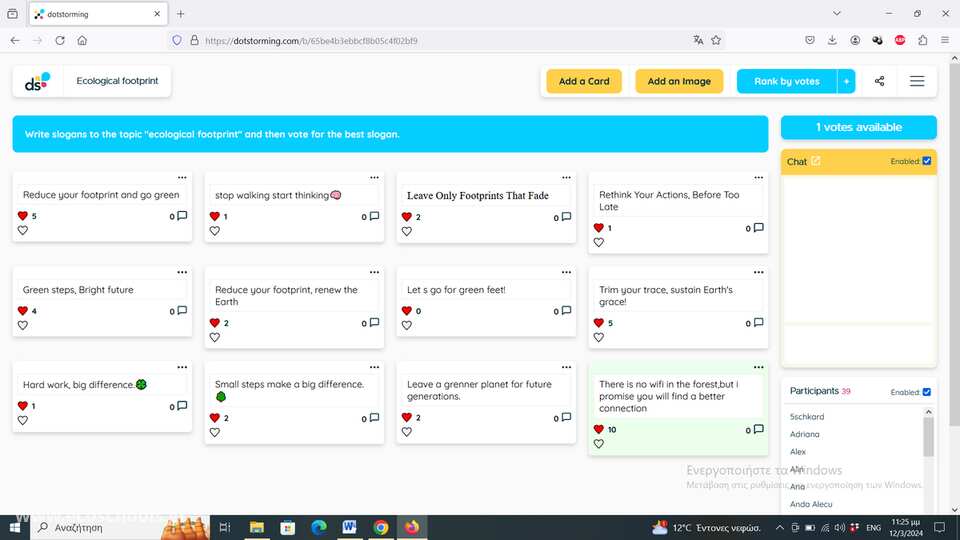Click the card text 'Green steps, Bright future'
Viewport: 960px width, 540px height.
pos(78,290)
